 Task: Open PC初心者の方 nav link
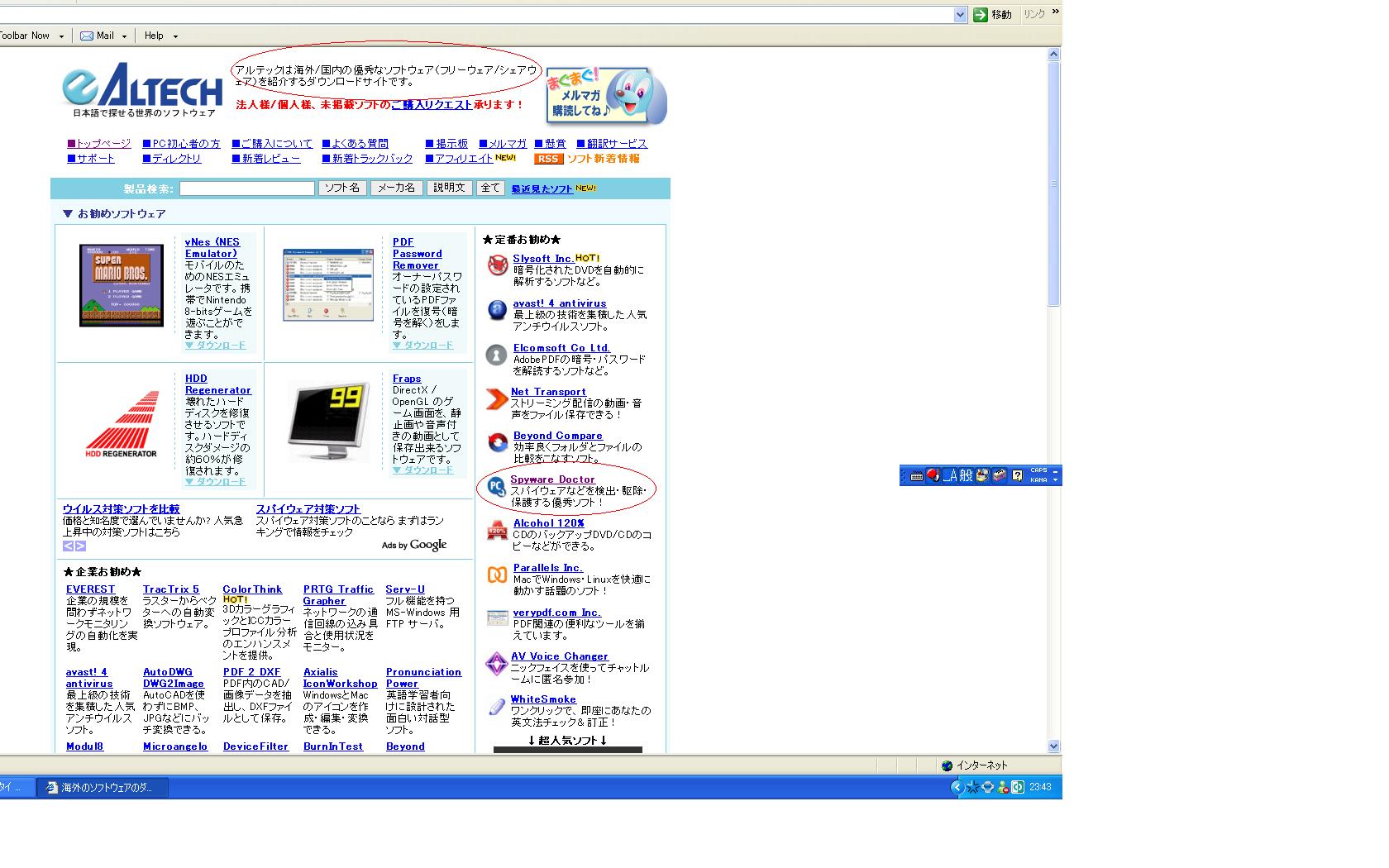coord(182,144)
